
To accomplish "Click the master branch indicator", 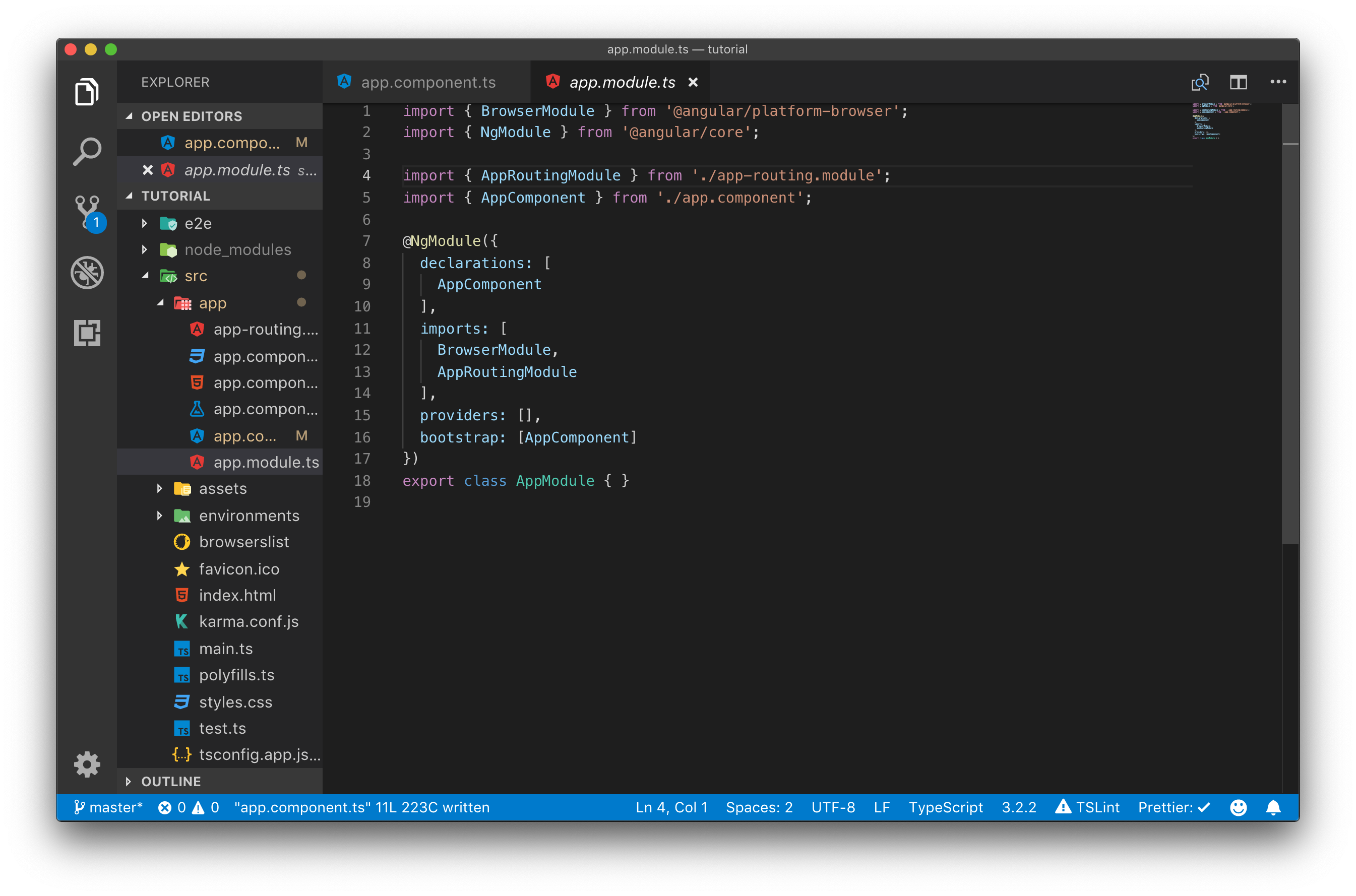I will coord(108,807).
